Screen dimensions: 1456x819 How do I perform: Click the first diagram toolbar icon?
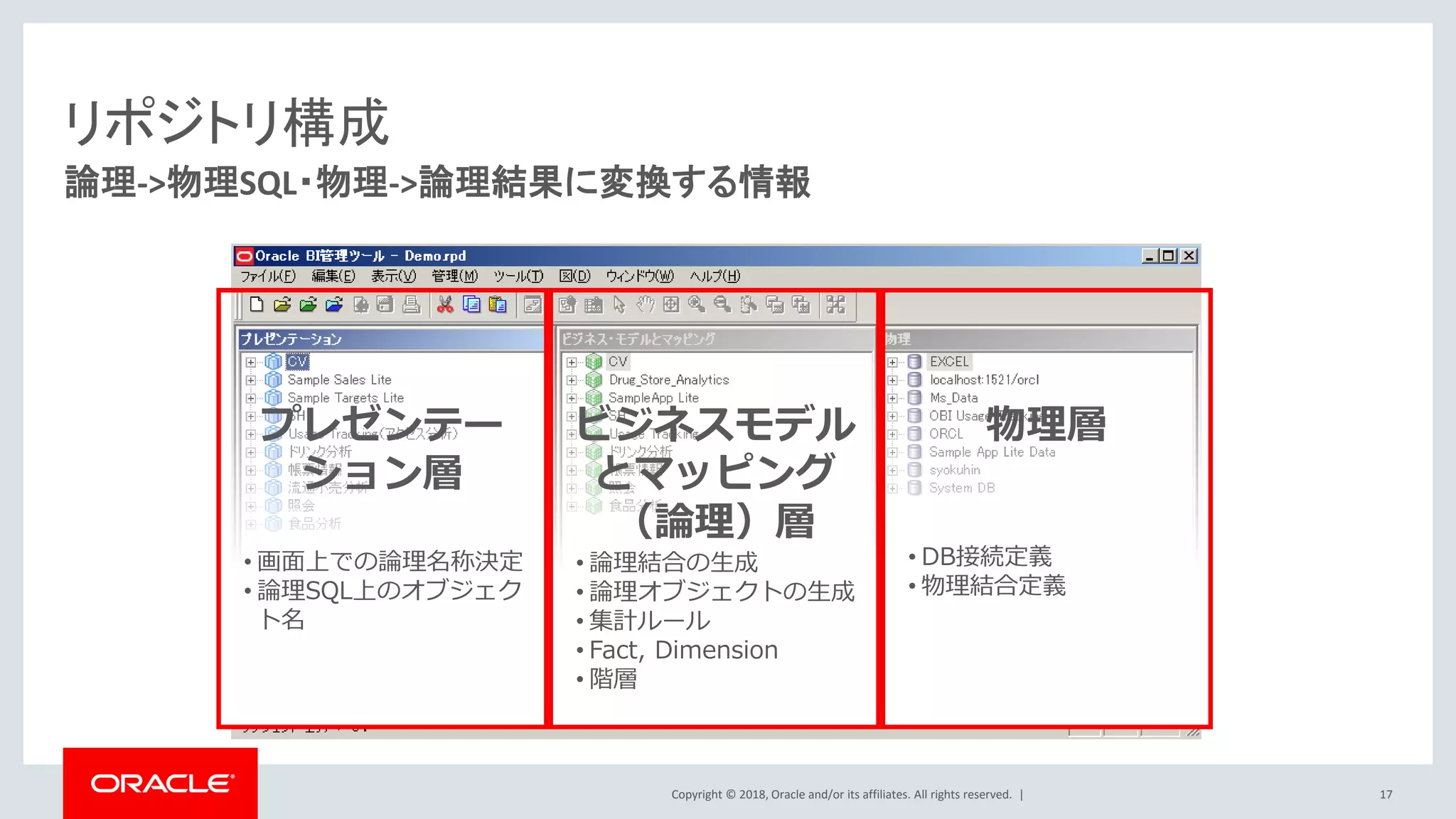pyautogui.click(x=567, y=305)
